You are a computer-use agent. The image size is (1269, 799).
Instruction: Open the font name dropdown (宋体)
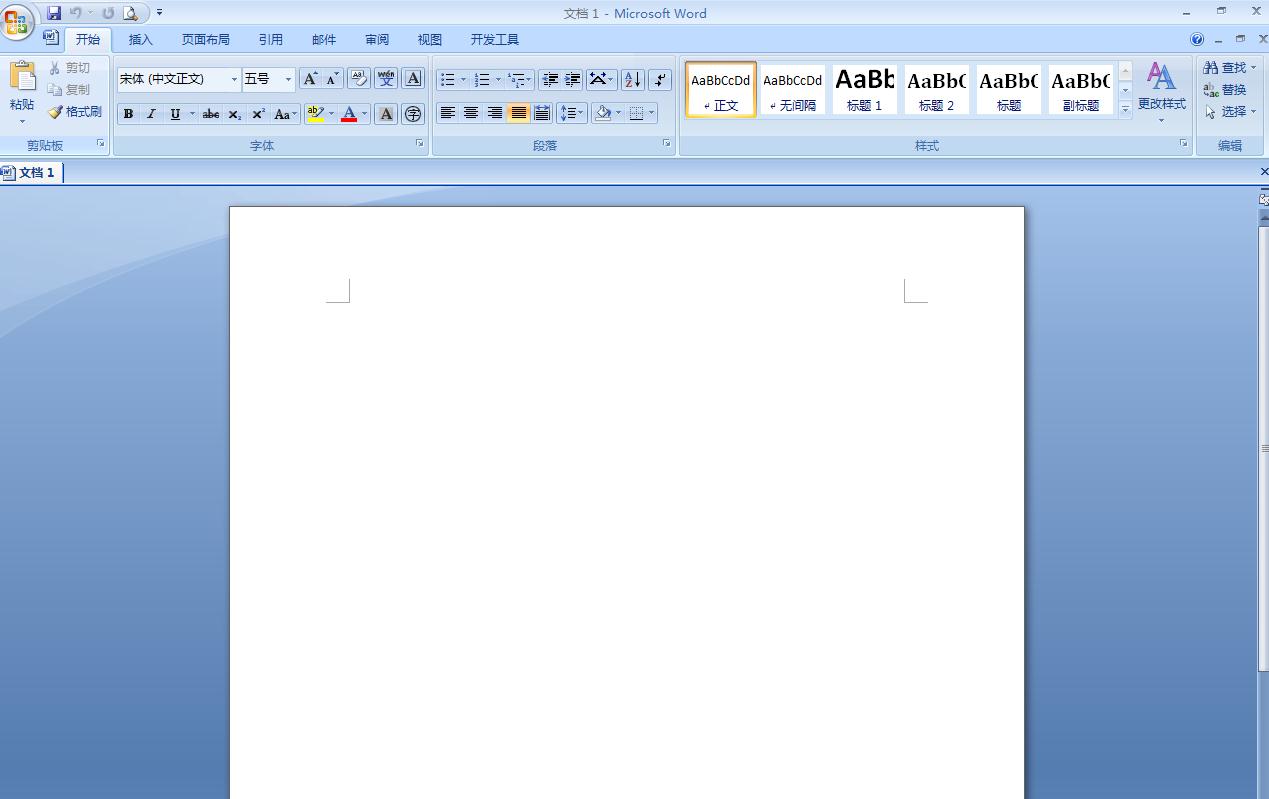[235, 79]
